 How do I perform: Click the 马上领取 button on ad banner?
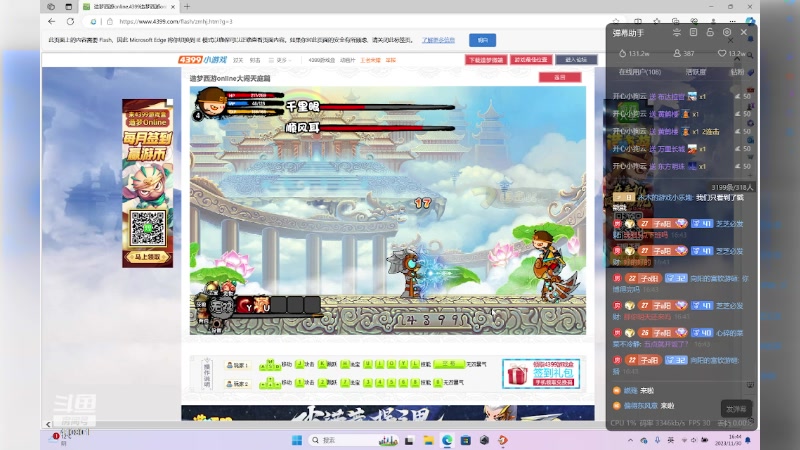pyautogui.click(x=147, y=257)
